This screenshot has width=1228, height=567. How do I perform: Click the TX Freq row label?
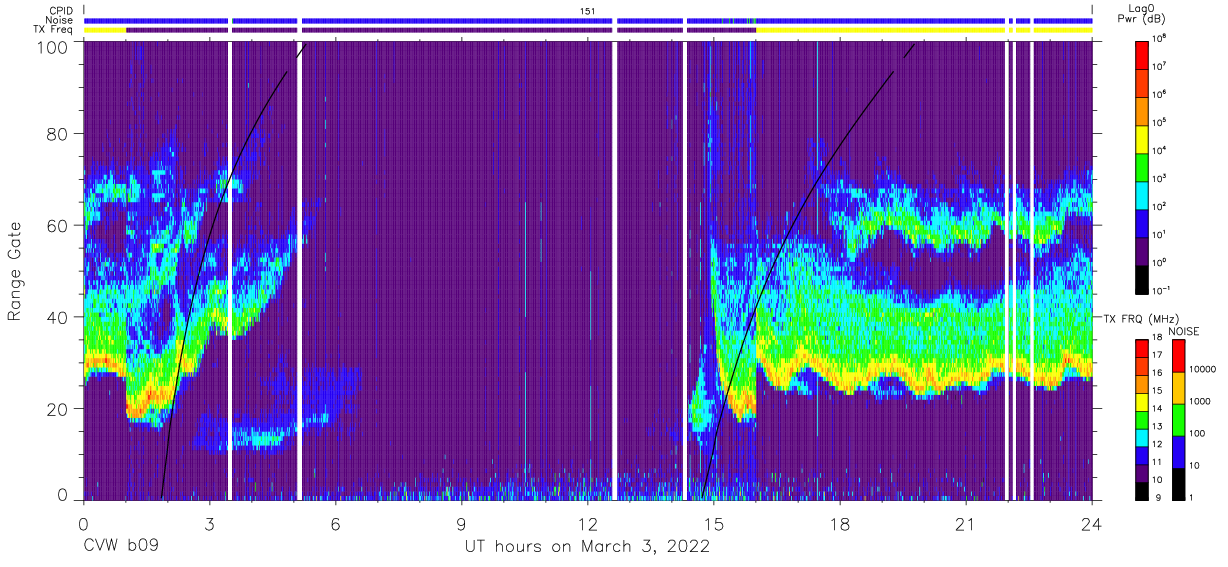click(53, 30)
